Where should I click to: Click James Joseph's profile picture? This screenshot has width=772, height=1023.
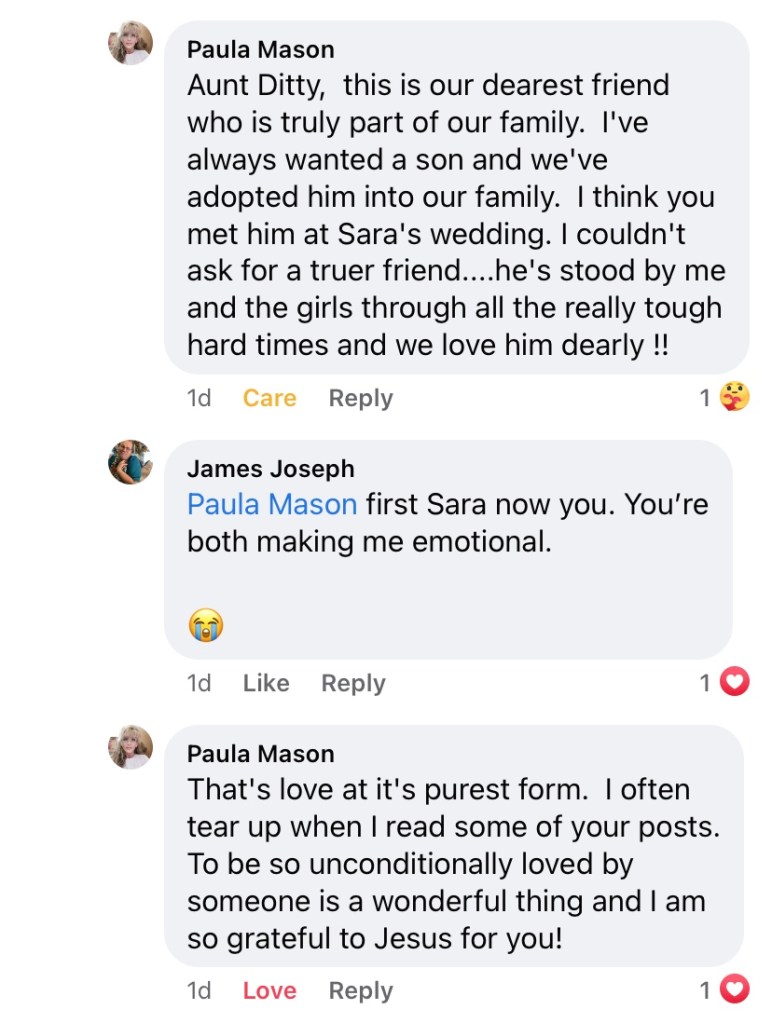coord(130,462)
